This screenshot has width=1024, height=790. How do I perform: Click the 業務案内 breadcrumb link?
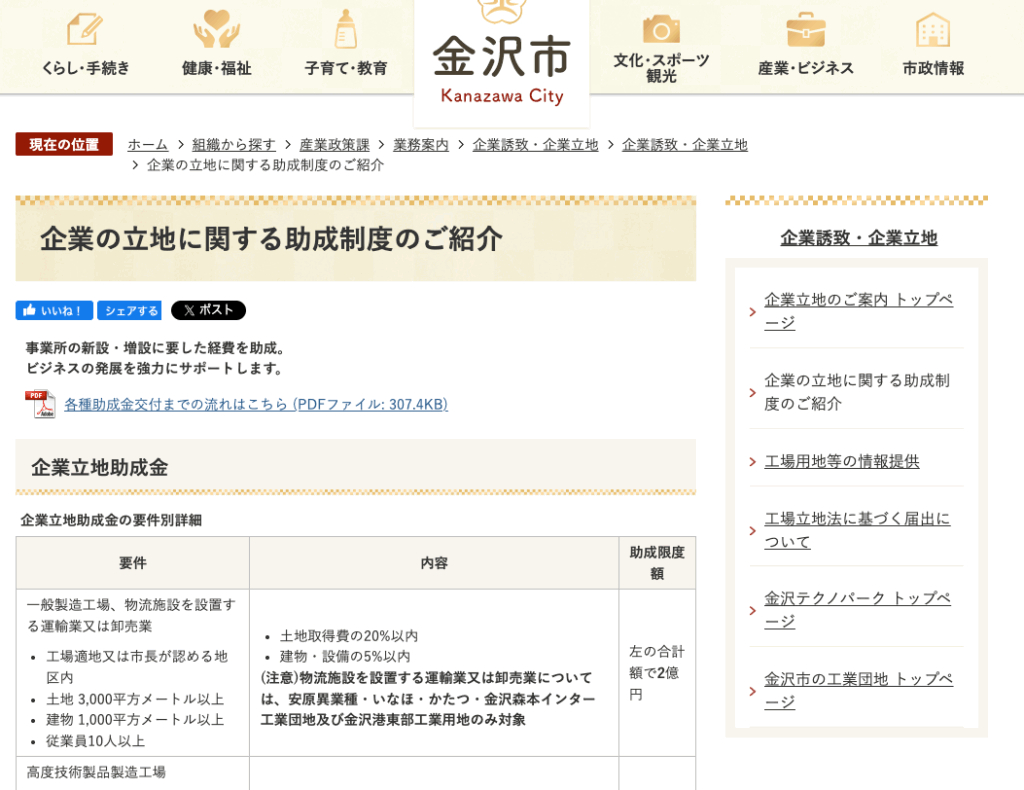coord(421,145)
